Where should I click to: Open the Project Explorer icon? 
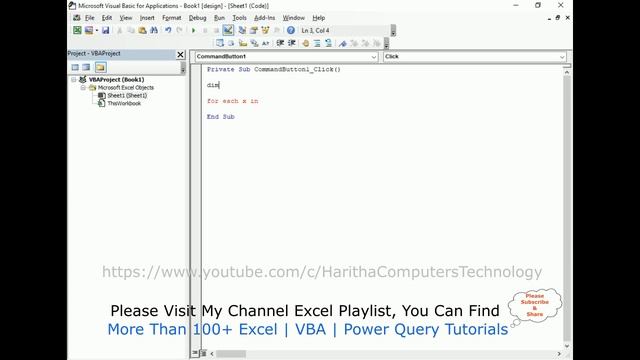242,30
